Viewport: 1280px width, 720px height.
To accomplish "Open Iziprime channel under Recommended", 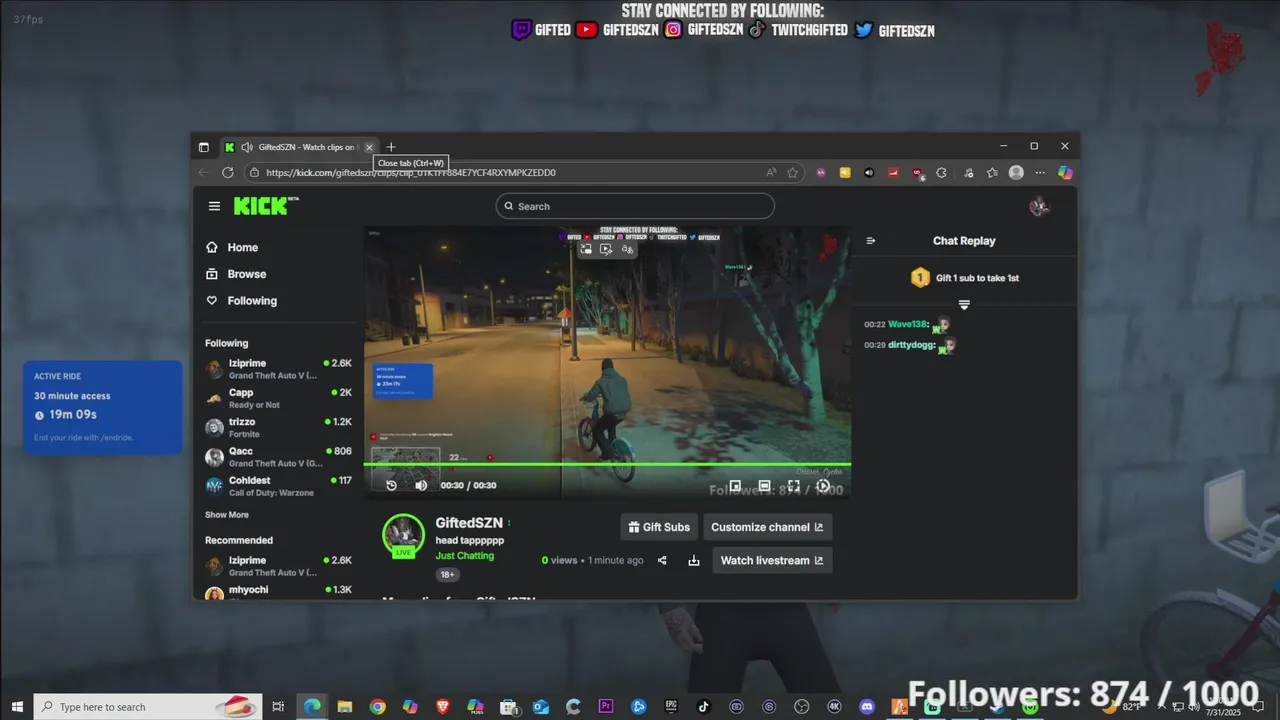I will tap(279, 566).
